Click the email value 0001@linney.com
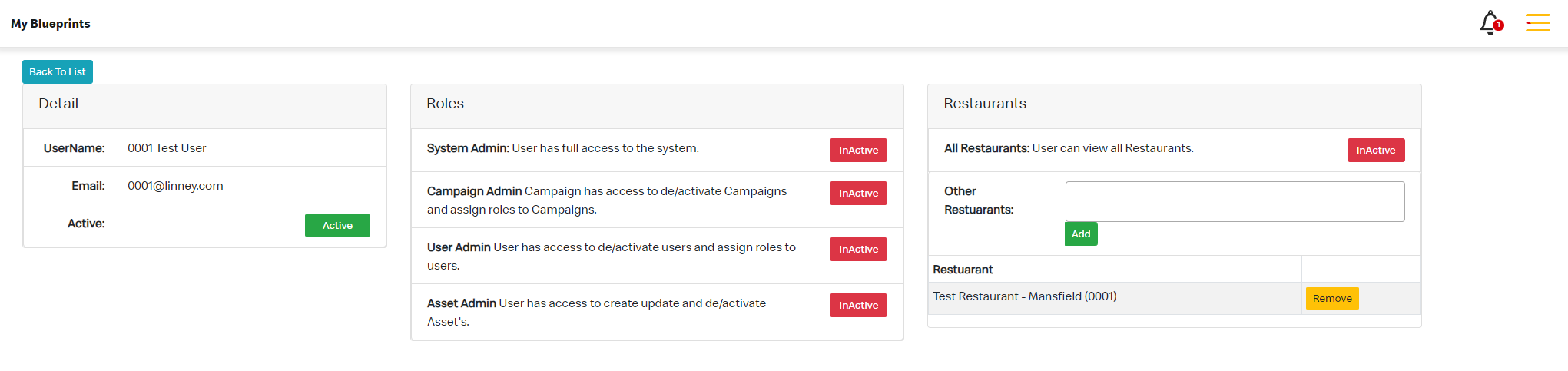The image size is (1568, 371). coord(175,186)
